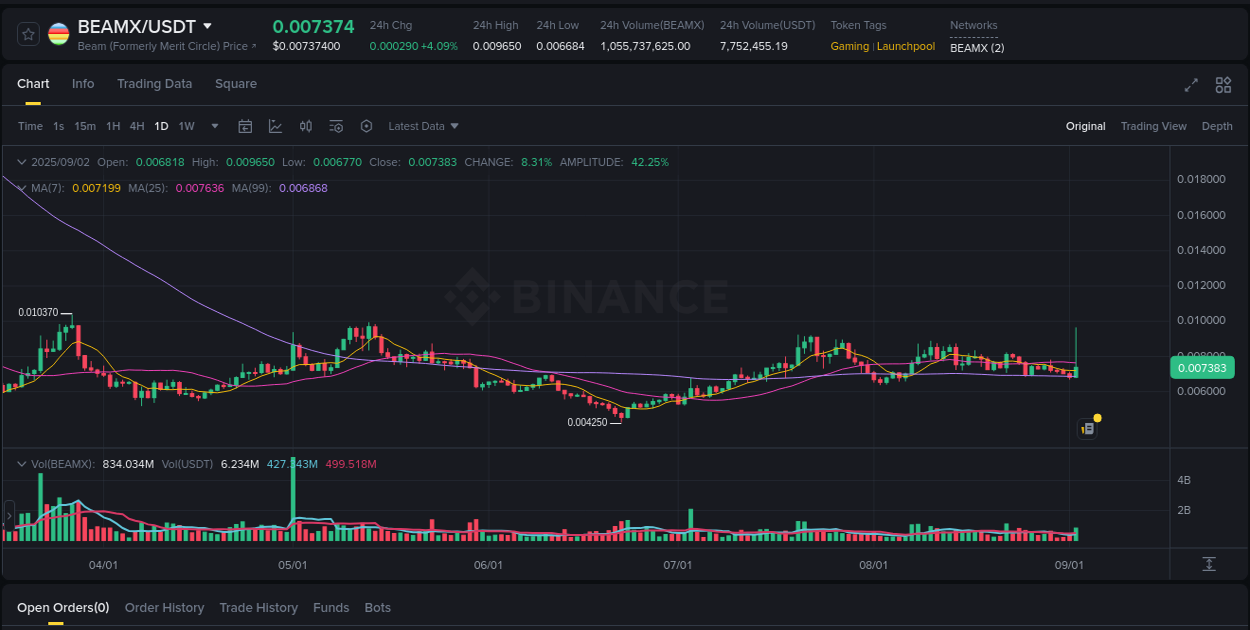Expand the chart with the fullscreen arrows icon
Screen dimensions: 1250x630
(x=1190, y=85)
